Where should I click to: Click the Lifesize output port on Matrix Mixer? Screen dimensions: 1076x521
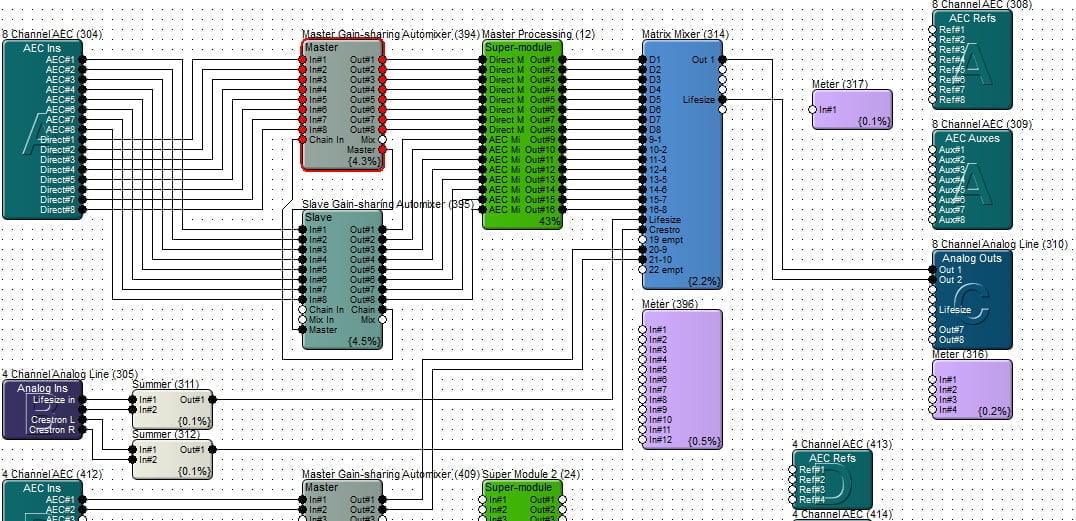click(722, 100)
